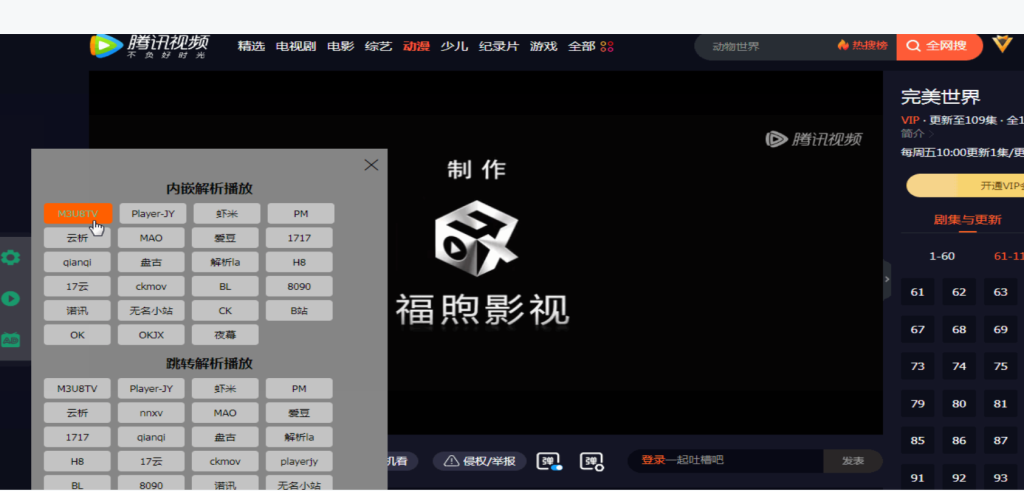Viewport: 1024px width, 491px height.
Task: Play episode 61
Action: point(918,292)
